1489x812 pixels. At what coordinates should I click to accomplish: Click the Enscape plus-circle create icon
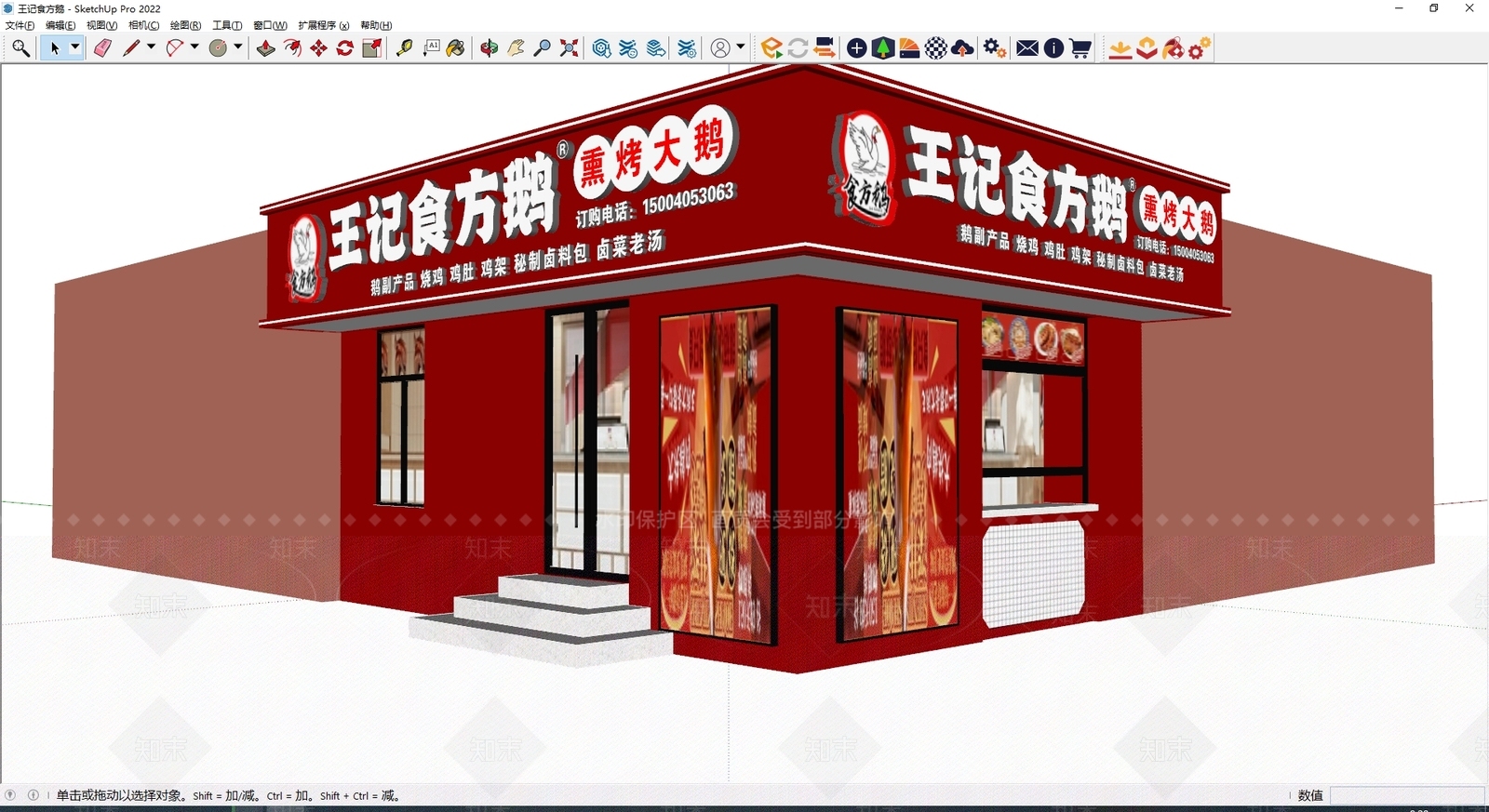tap(857, 48)
